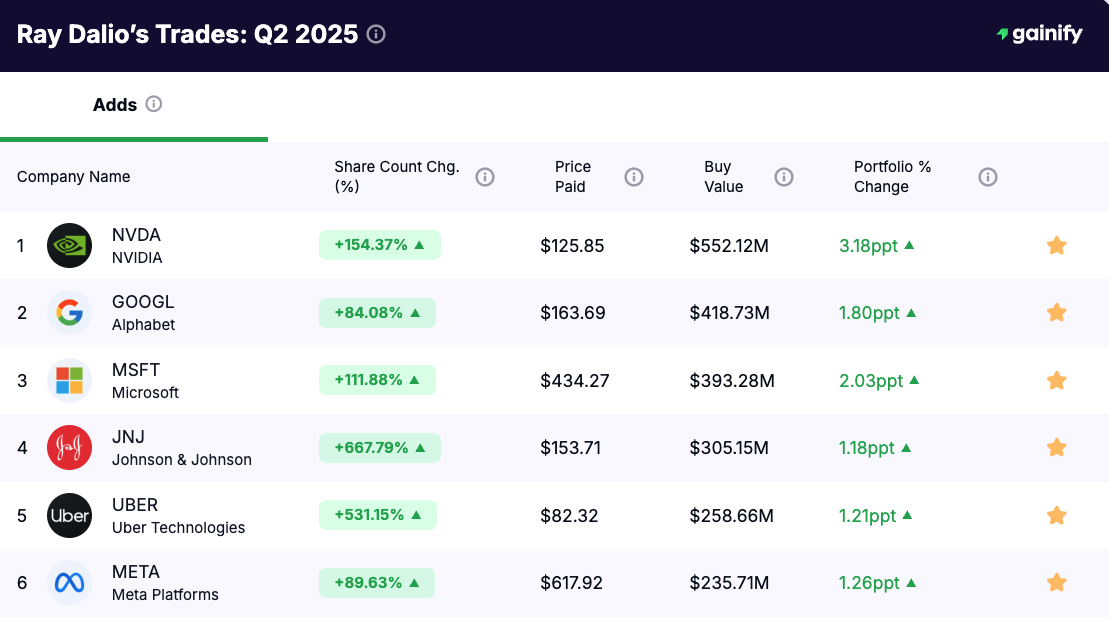
Task: Open the GOOGL ticker link
Action: pyautogui.click(x=143, y=302)
